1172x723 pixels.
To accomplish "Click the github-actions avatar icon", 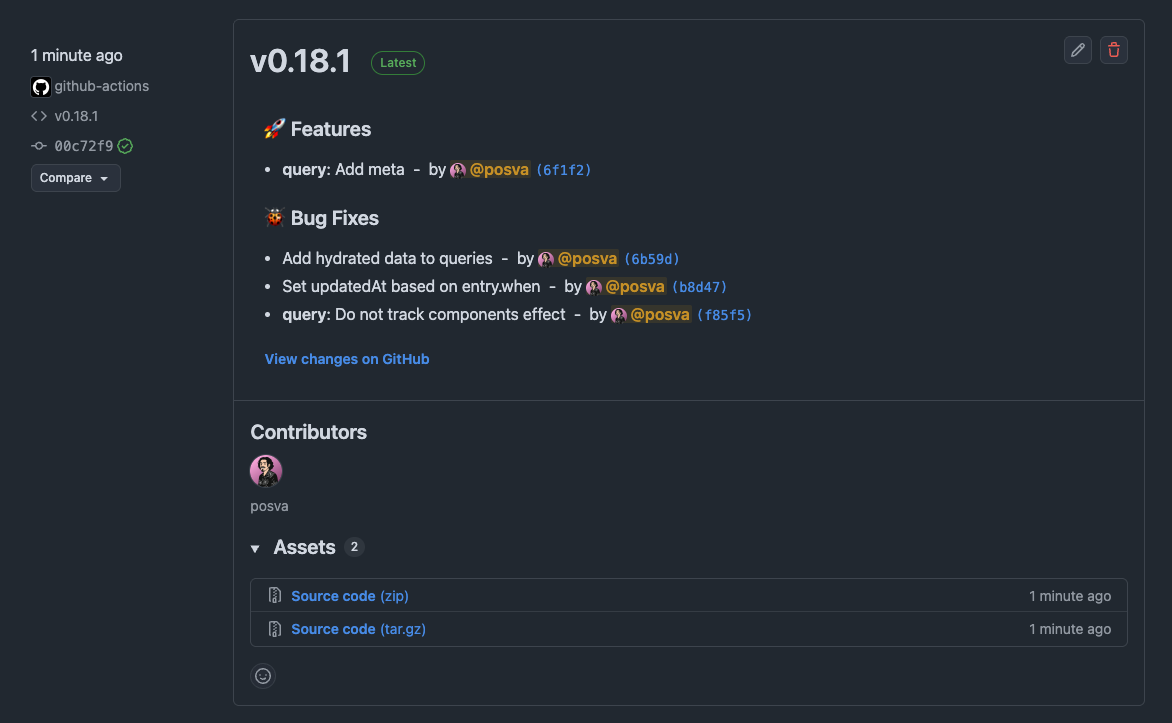I will (41, 87).
